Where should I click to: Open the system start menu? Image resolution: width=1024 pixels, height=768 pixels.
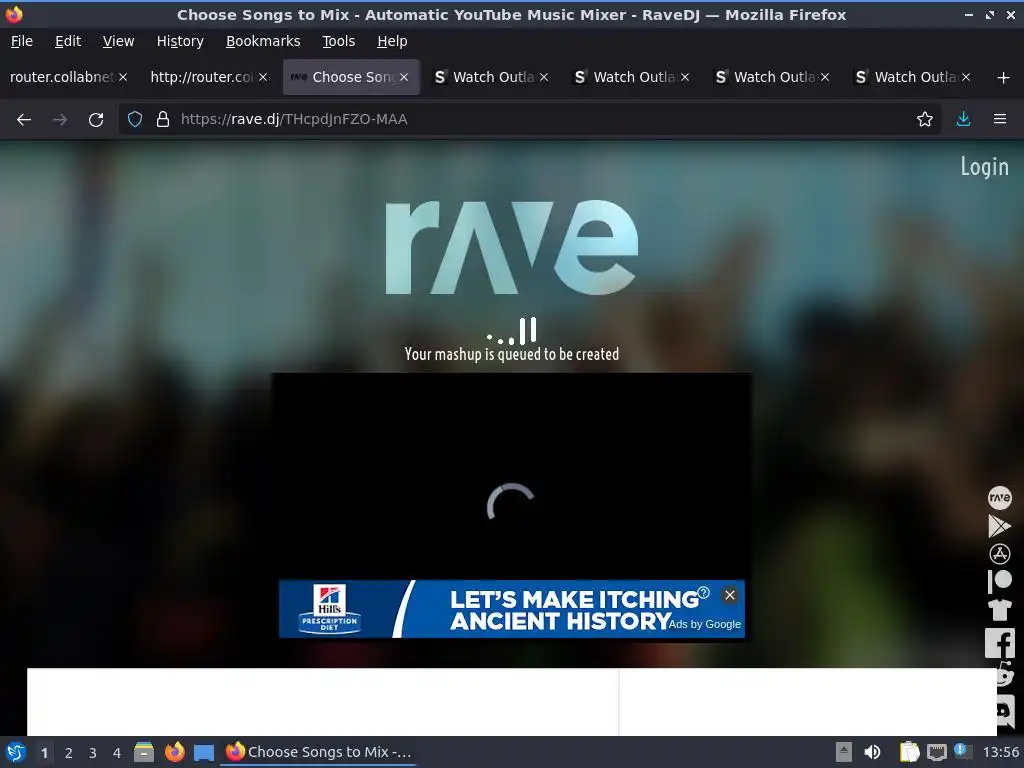[x=15, y=752]
